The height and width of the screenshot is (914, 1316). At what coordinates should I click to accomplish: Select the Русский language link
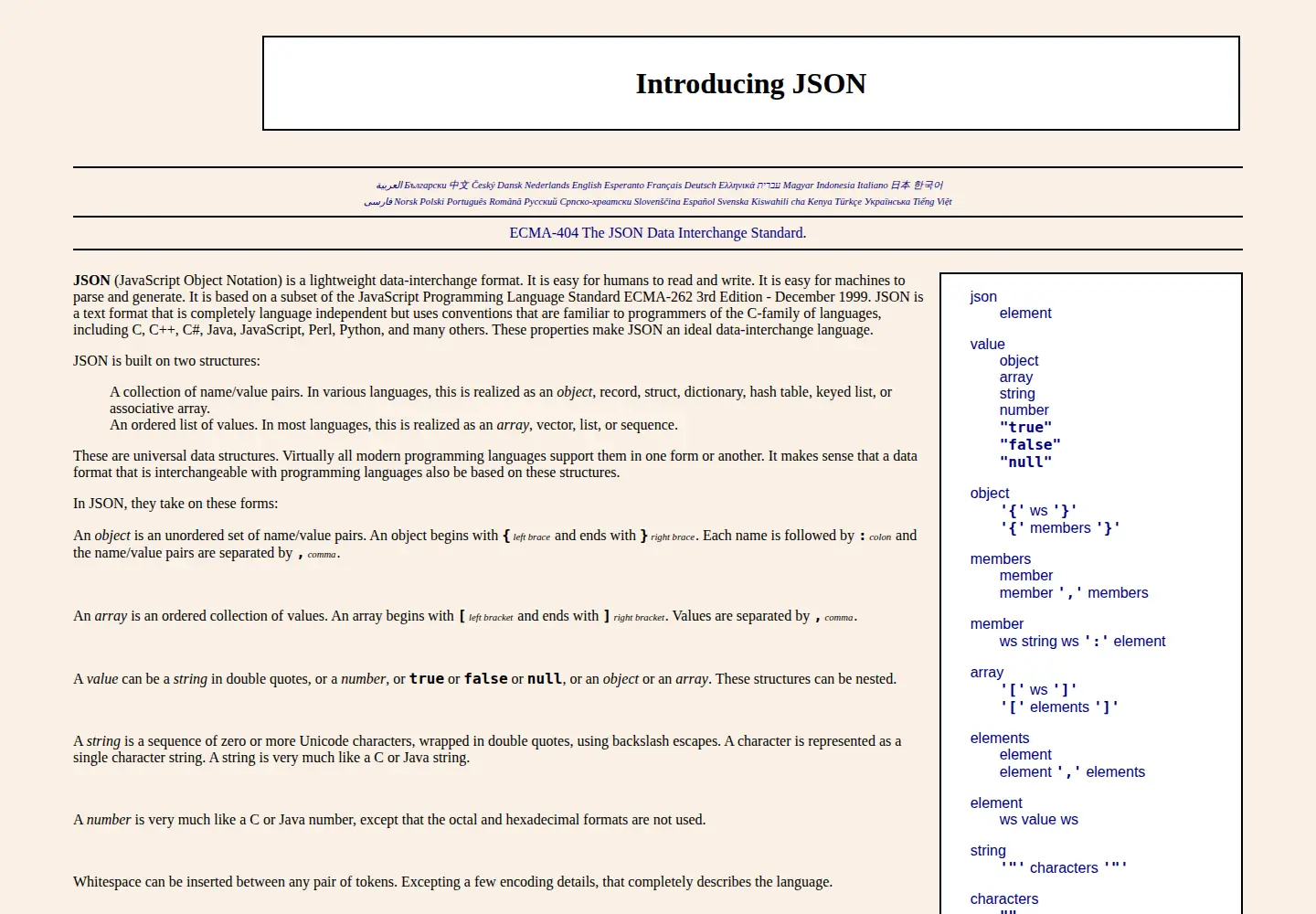540,201
